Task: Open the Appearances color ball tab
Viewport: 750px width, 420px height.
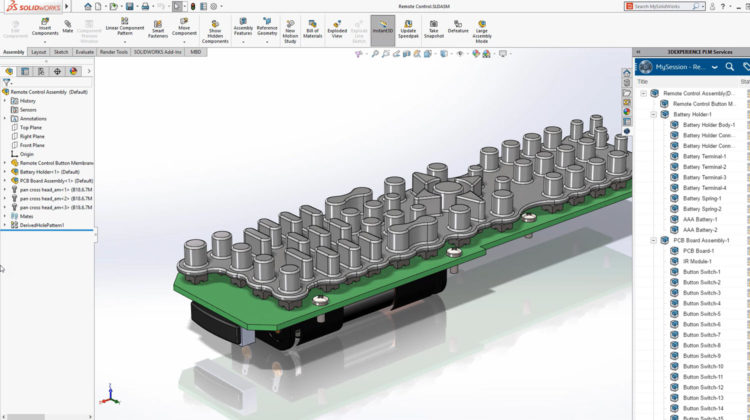Action: click(73, 71)
